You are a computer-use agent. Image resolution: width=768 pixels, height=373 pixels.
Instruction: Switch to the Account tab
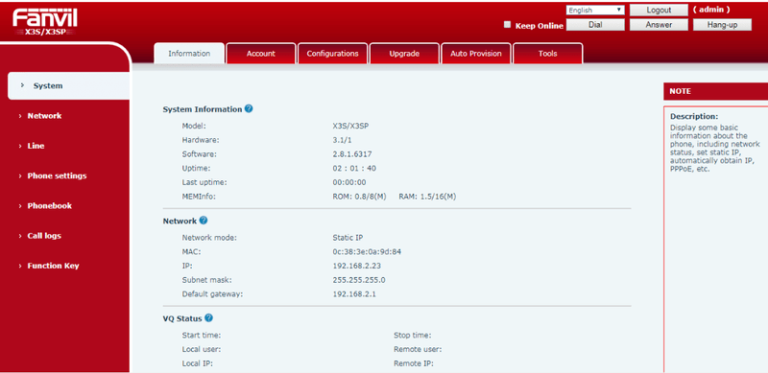[261, 54]
